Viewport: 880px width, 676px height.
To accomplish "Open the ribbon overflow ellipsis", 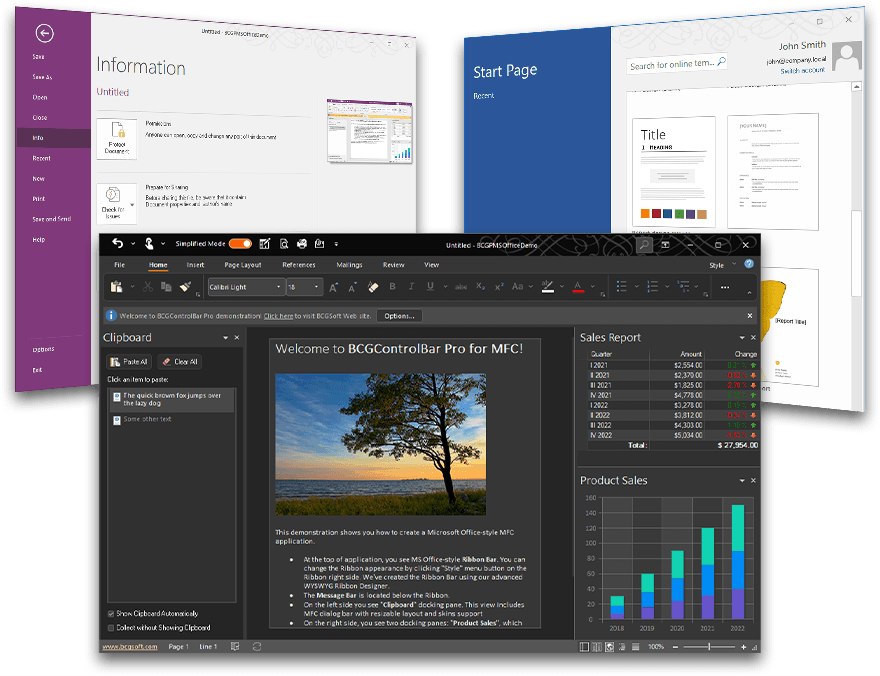I will tap(725, 287).
